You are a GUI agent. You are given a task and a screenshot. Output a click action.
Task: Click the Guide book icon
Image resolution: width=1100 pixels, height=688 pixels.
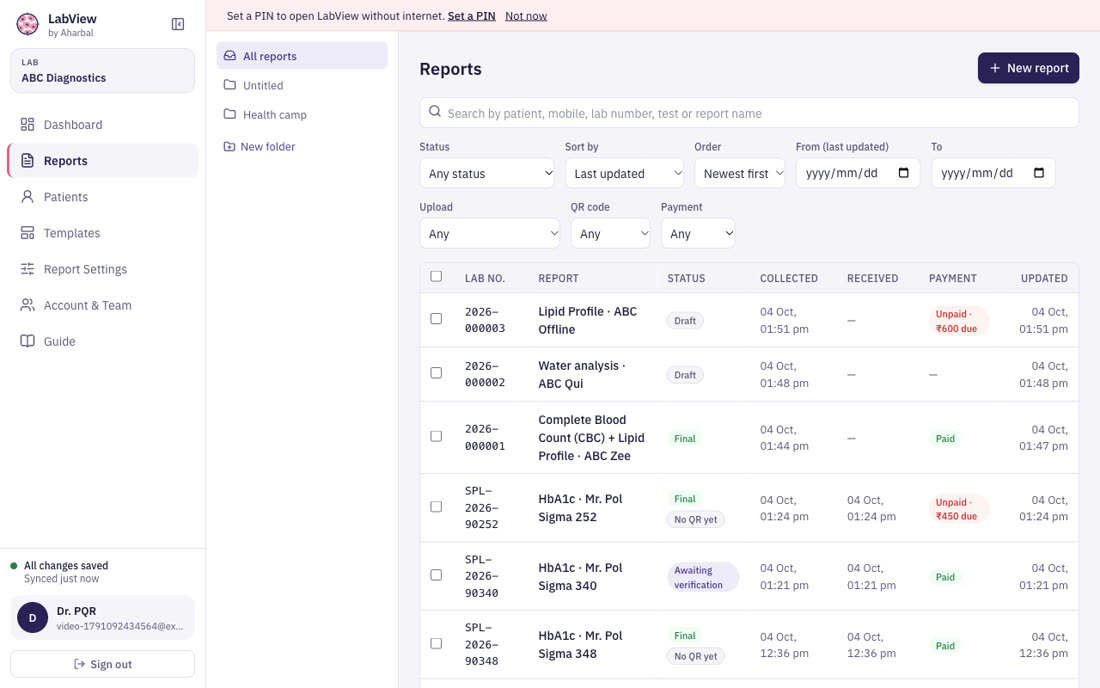click(x=27, y=342)
